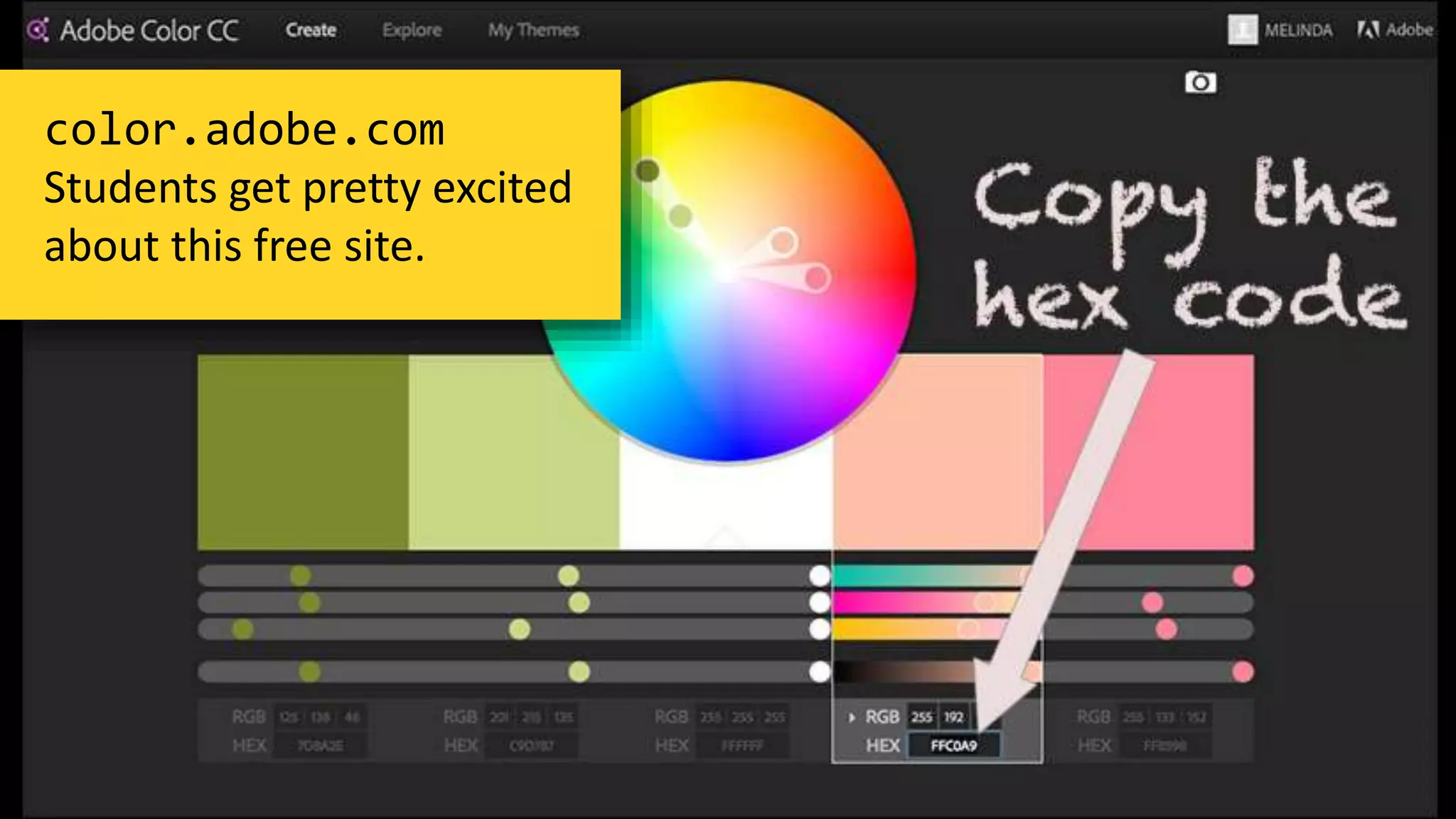Image resolution: width=1456 pixels, height=819 pixels.
Task: Click the pink swatch green value 133 field
Action: point(1165,717)
